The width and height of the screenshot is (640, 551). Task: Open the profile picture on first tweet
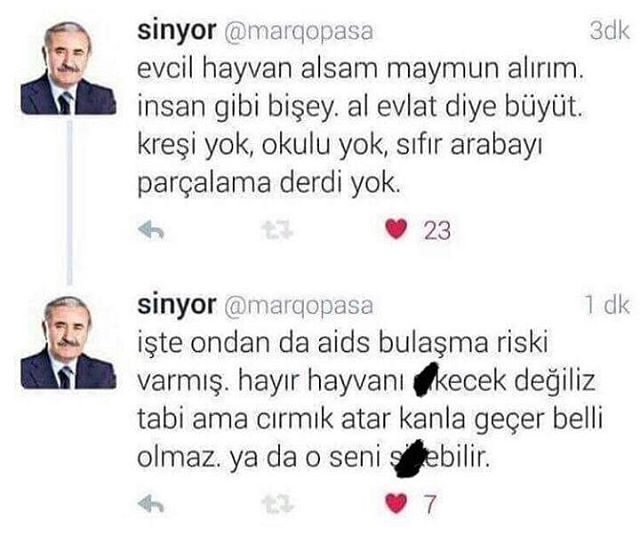pos(68,68)
